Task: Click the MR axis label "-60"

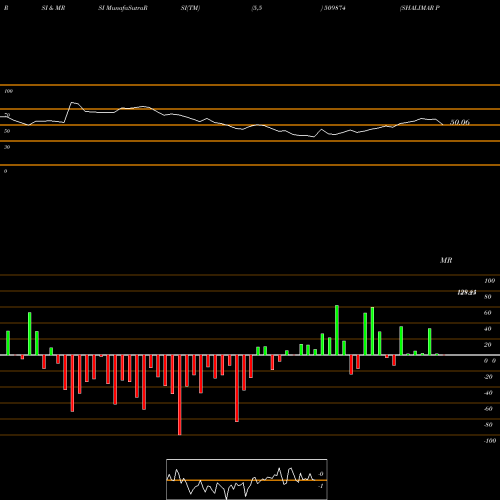Action: (x=488, y=409)
